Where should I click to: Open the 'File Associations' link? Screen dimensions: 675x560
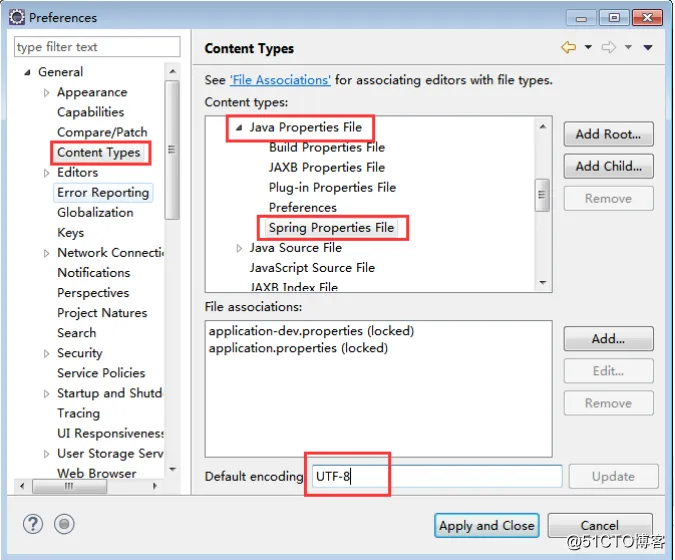280,80
